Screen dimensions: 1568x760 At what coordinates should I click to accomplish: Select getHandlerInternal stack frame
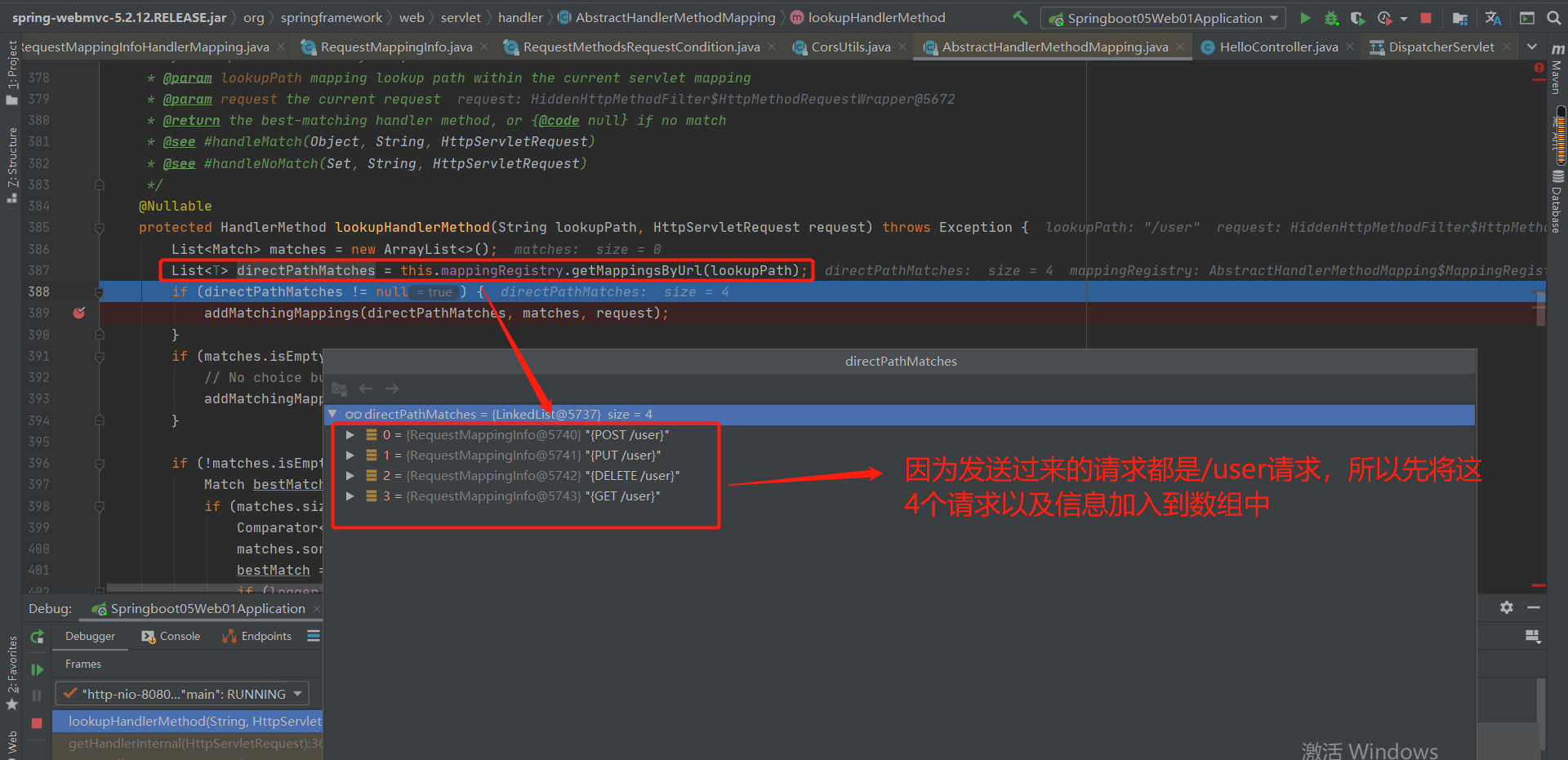pyautogui.click(x=188, y=744)
